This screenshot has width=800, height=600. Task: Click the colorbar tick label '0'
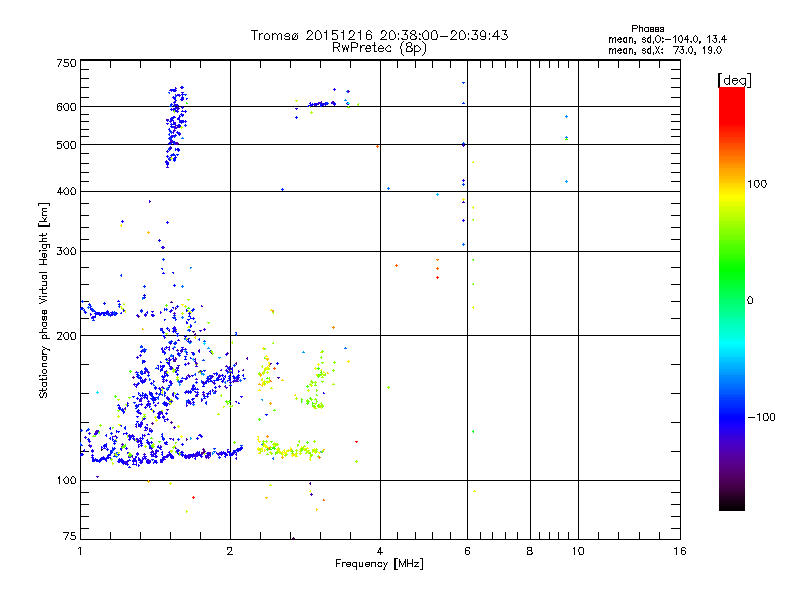750,301
